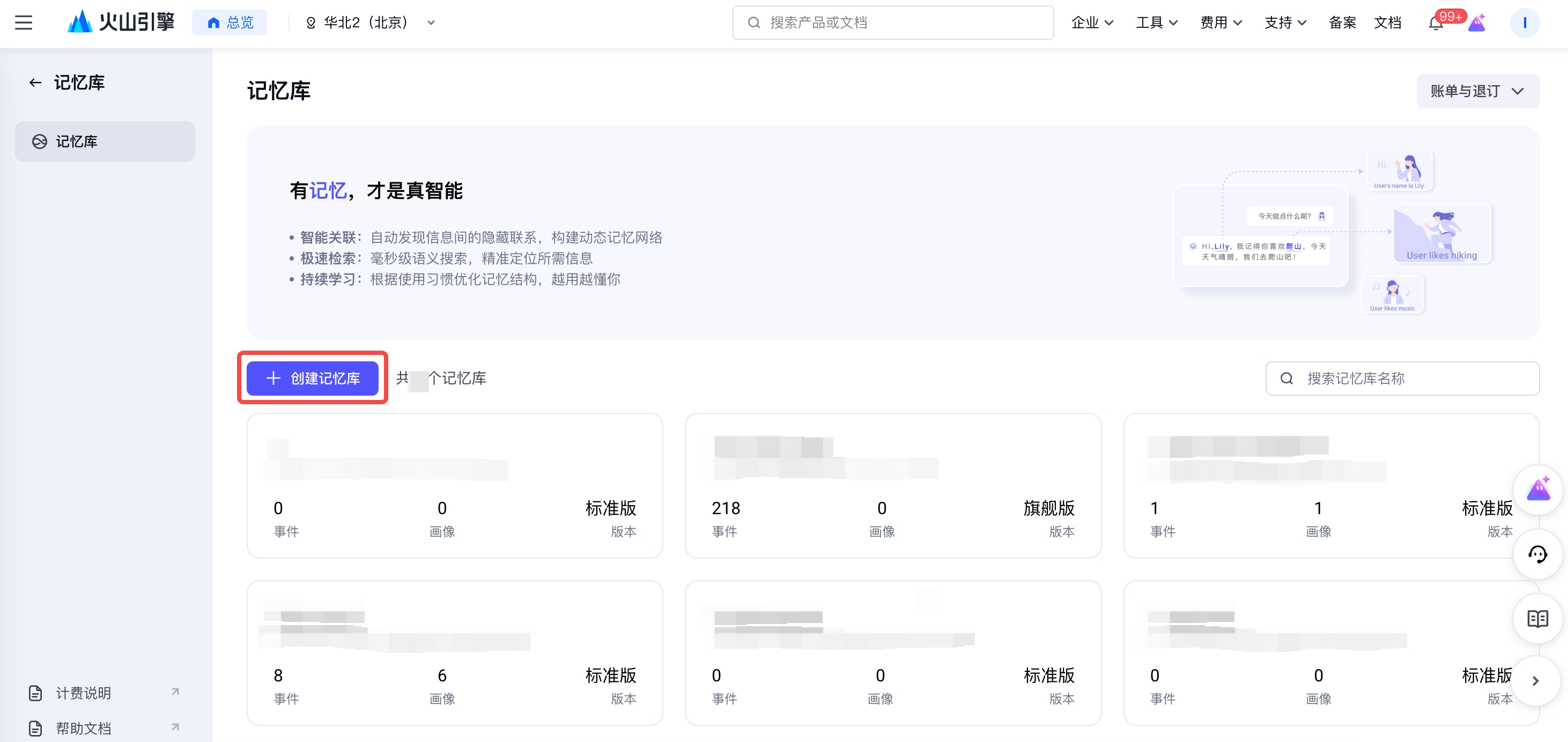Viewport: 1568px width, 742px height.
Task: Open the 计费说明 link
Action: 84,693
